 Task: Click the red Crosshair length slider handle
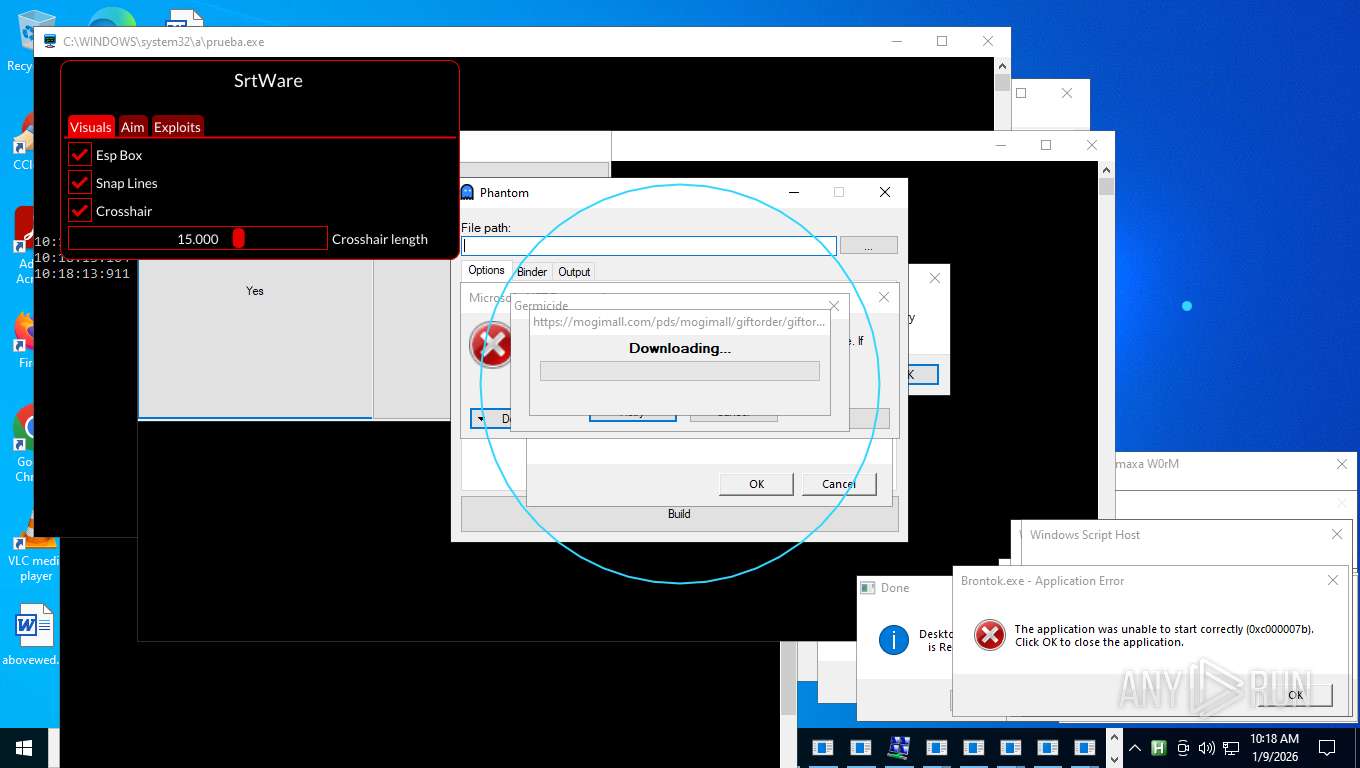pyautogui.click(x=238, y=238)
